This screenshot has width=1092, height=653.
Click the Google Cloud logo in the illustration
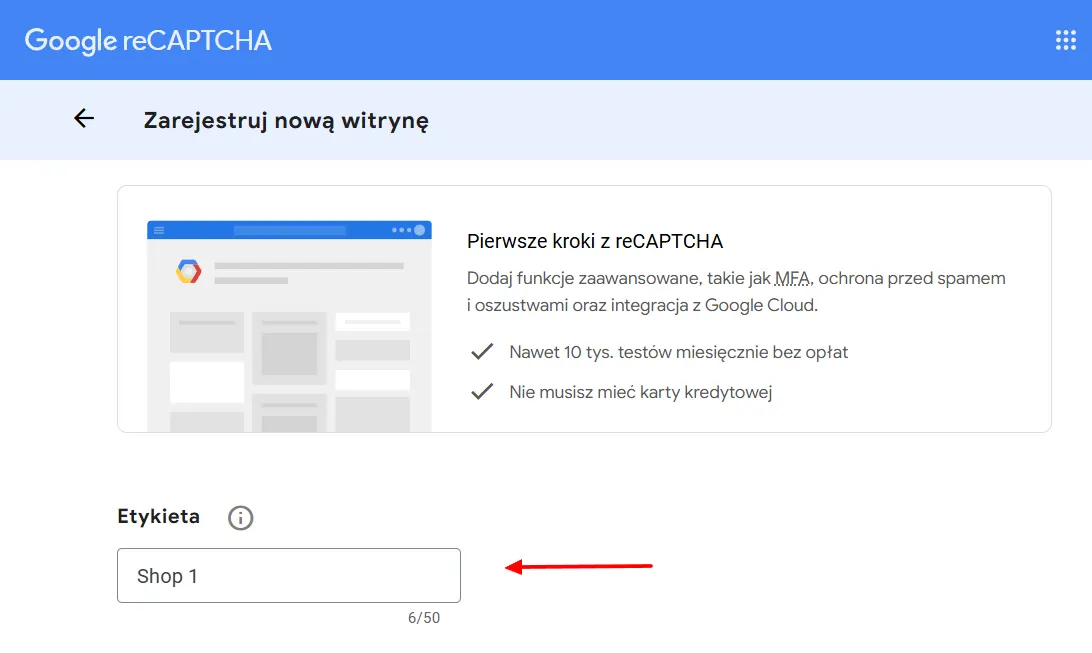click(187, 270)
